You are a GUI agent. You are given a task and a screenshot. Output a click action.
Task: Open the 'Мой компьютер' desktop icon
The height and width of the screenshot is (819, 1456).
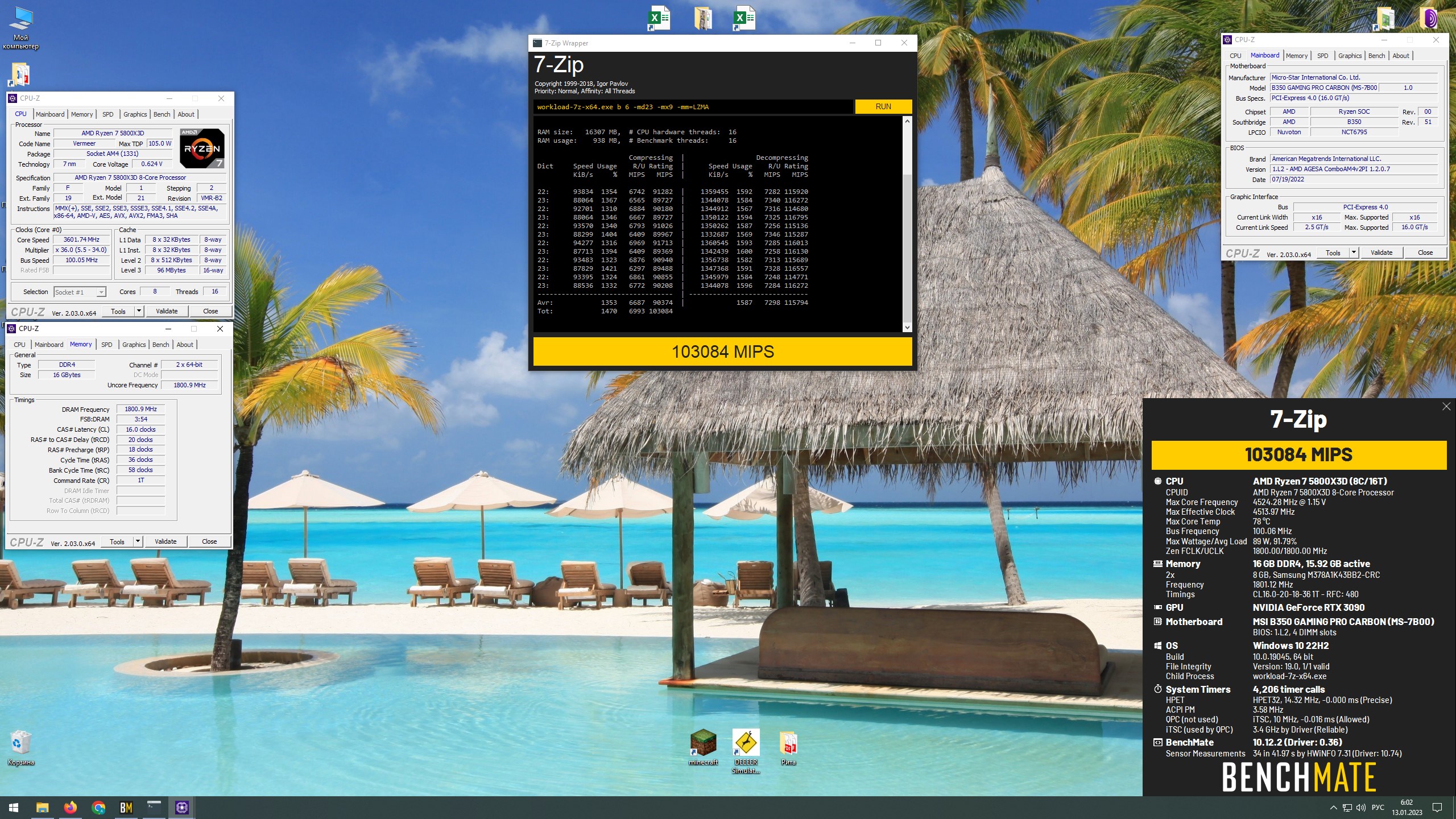[x=21, y=28]
